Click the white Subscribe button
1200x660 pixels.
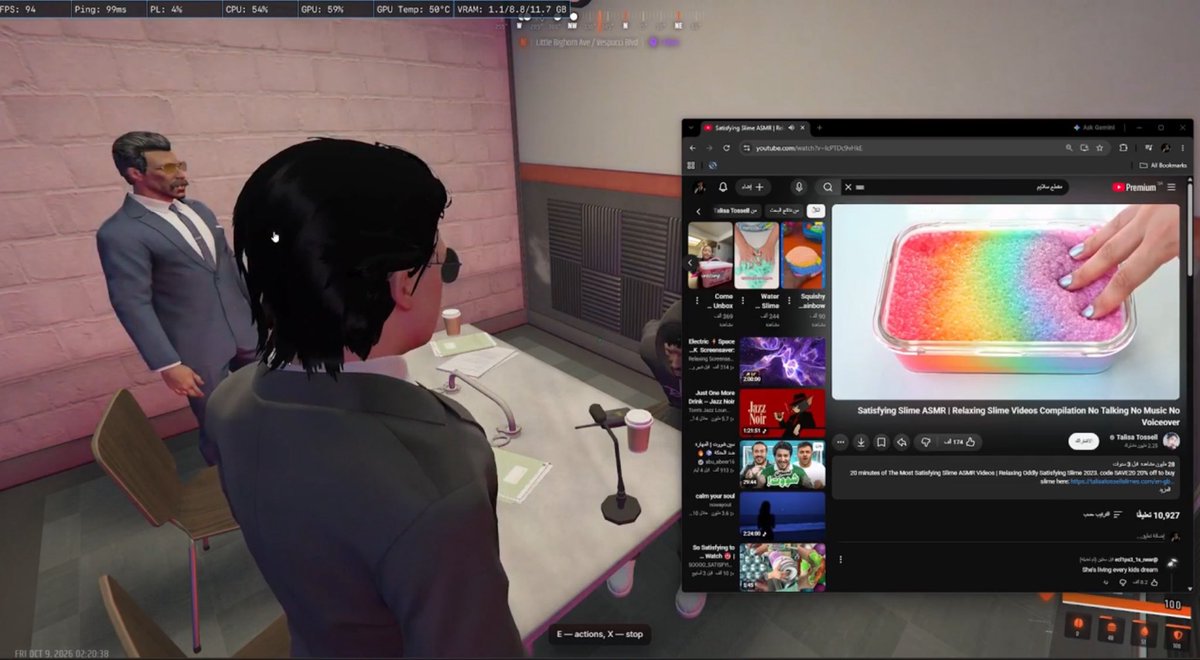[1084, 441]
